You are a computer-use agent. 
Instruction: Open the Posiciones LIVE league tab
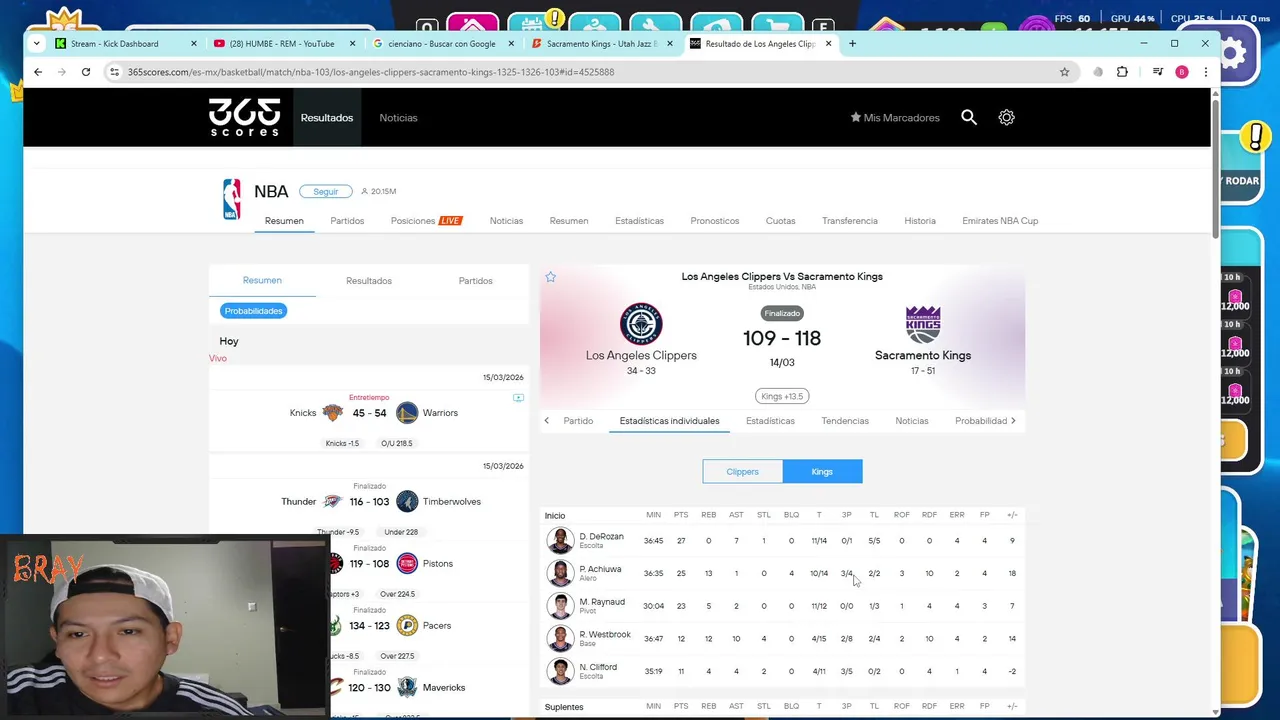[426, 221]
